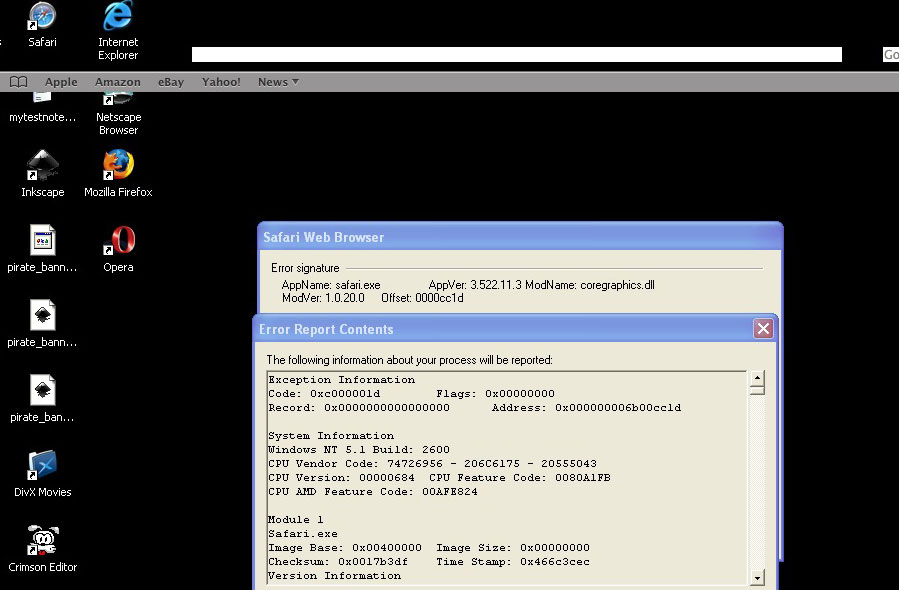This screenshot has height=590, width=899.
Task: Click 'Image Base: 0x00400000' value
Action: tap(345, 548)
